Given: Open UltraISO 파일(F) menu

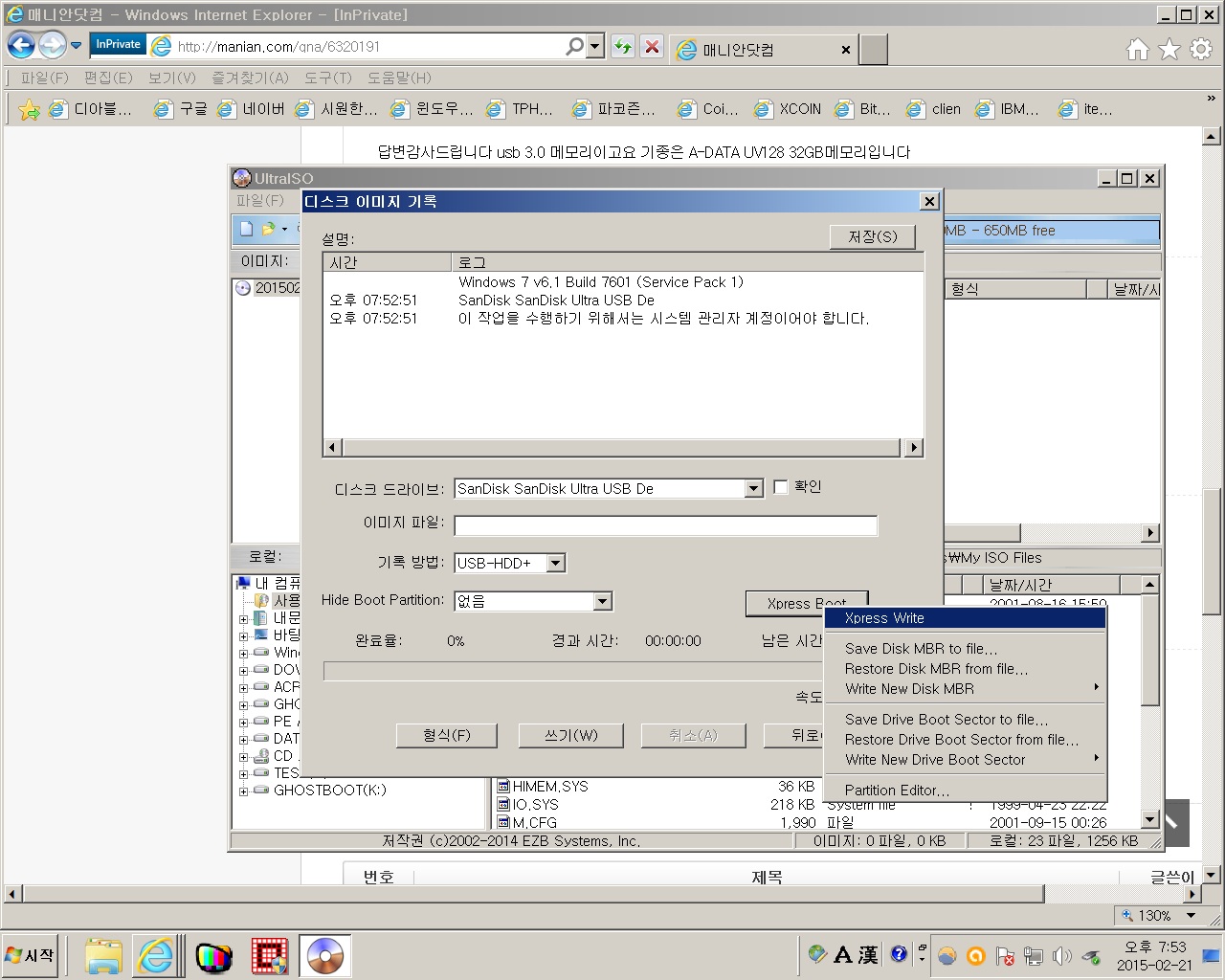Looking at the screenshot, I should (260, 200).
